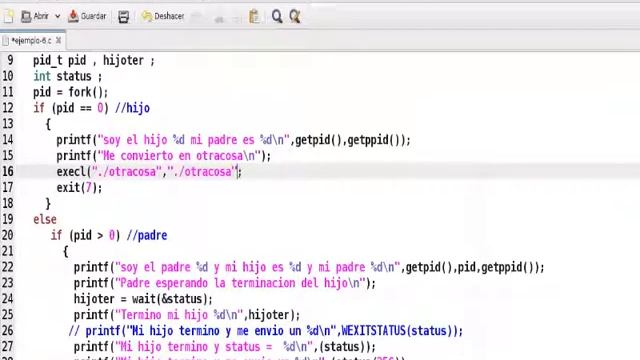Click 'if (pid > 0)' on line 20
This screenshot has width=640, height=360.
pos(85,236)
